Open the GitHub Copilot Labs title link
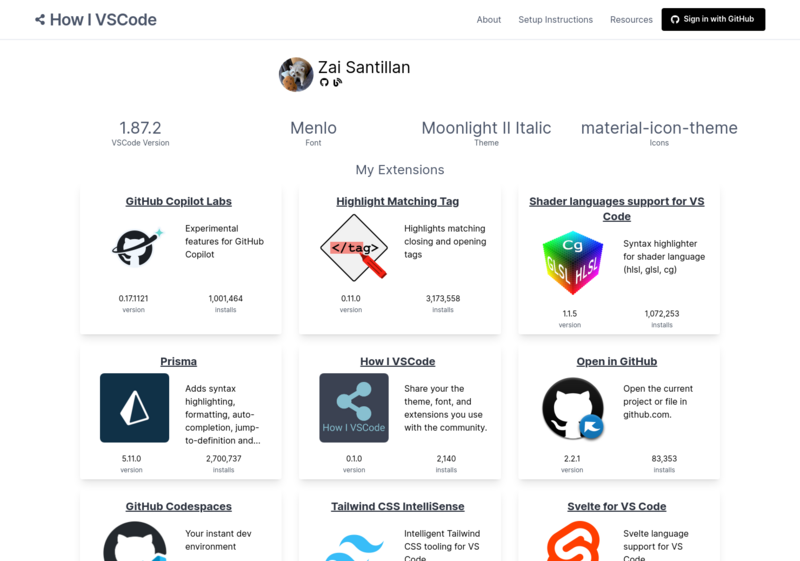Viewport: 800px width, 561px height. tap(179, 201)
